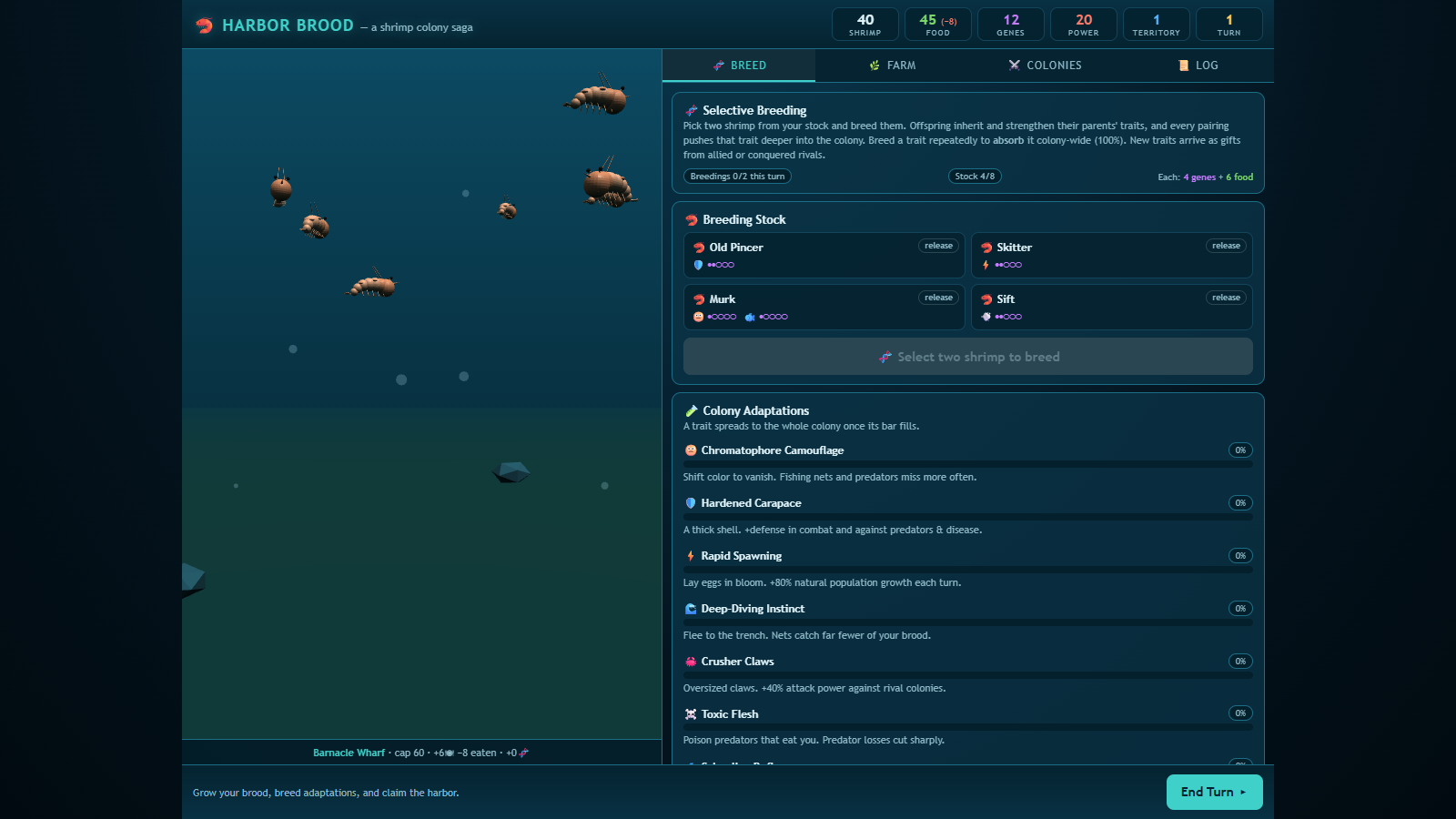Click the Rapid Spawning lightning icon
The image size is (1456, 819).
pos(691,556)
